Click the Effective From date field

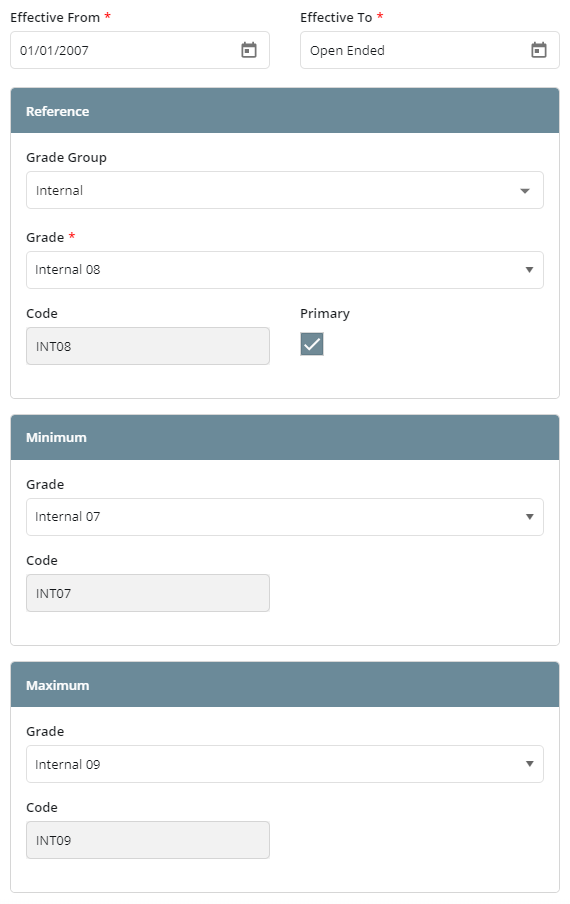(139, 50)
